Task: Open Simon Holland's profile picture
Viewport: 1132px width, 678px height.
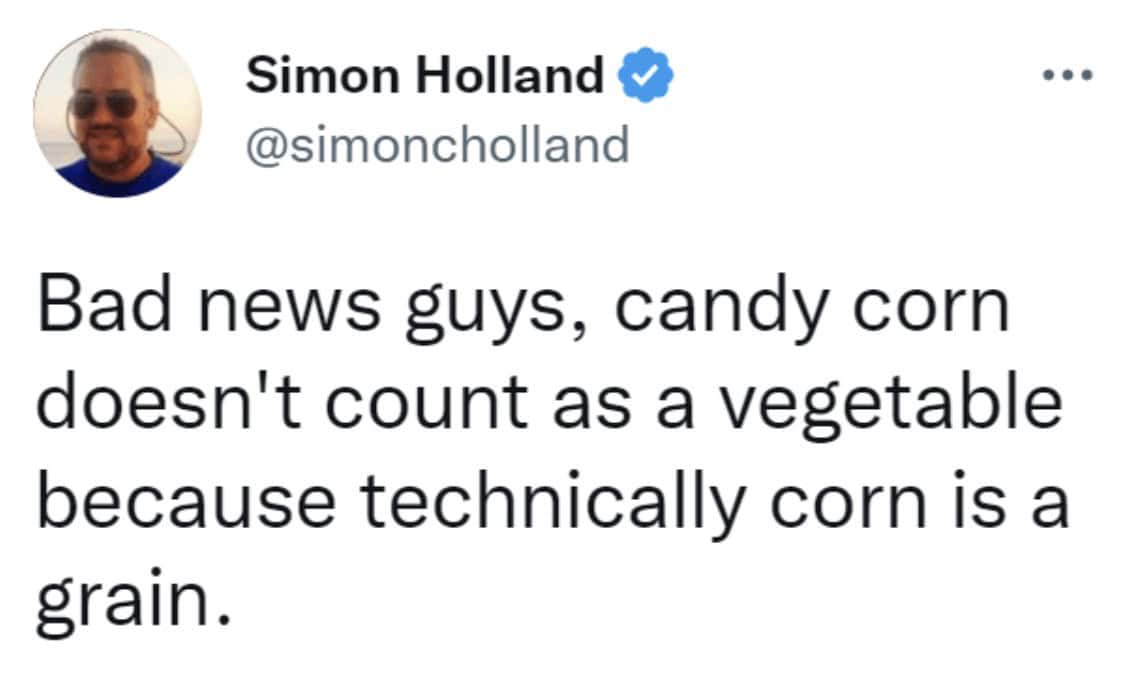Action: pyautogui.click(x=117, y=113)
